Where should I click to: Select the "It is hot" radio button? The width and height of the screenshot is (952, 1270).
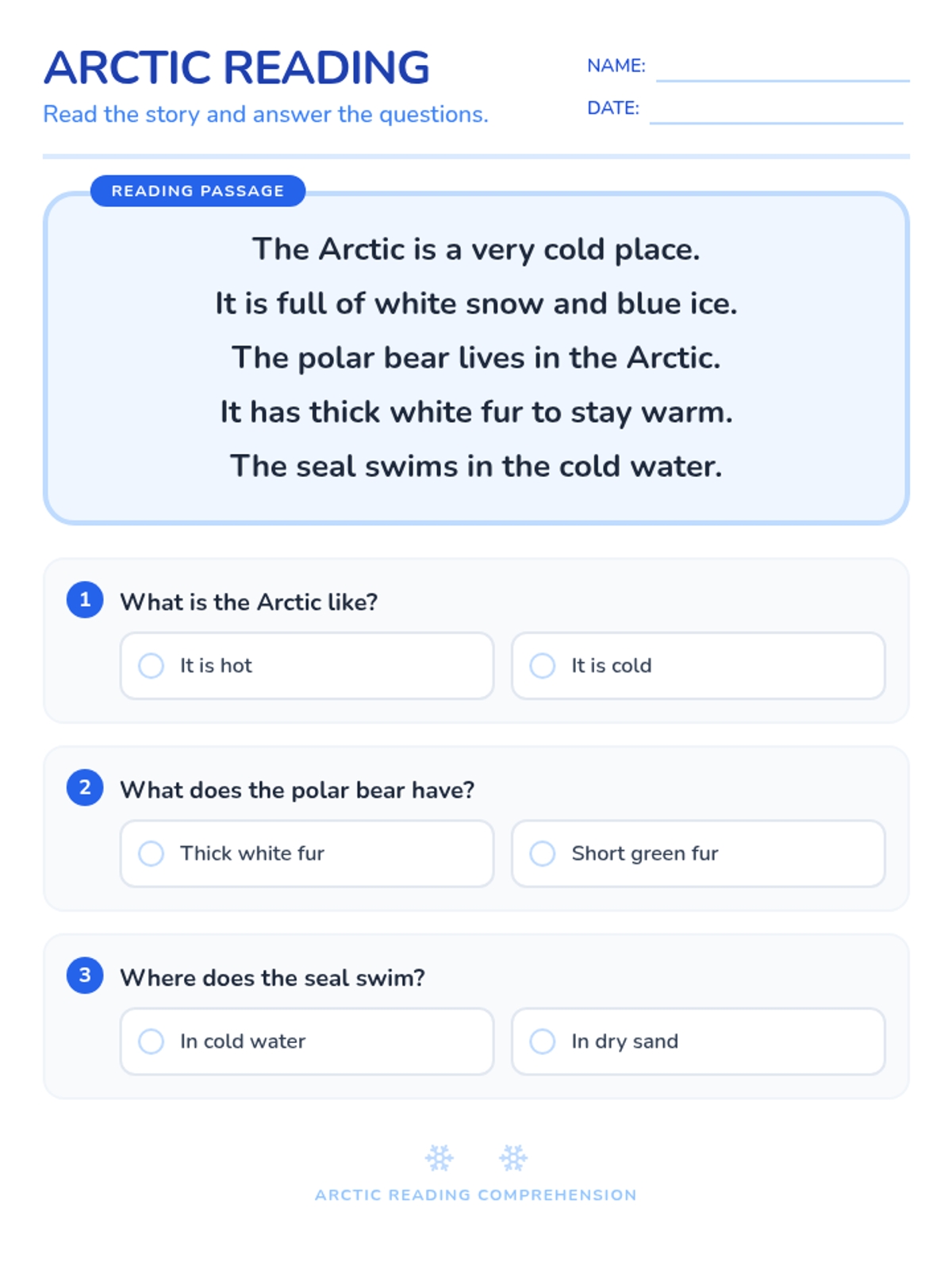click(151, 665)
